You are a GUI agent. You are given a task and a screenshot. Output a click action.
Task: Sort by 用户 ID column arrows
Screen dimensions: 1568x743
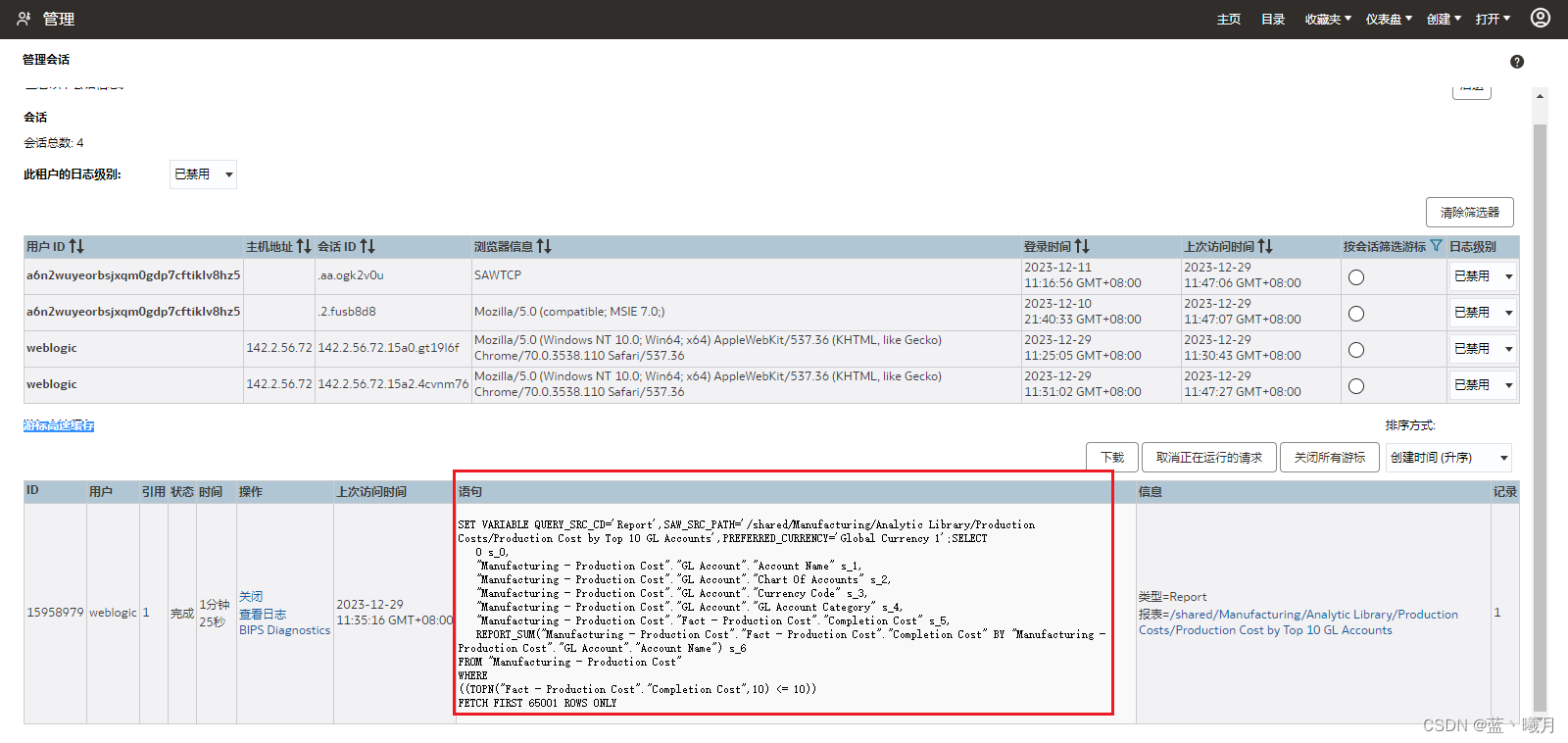click(76, 246)
